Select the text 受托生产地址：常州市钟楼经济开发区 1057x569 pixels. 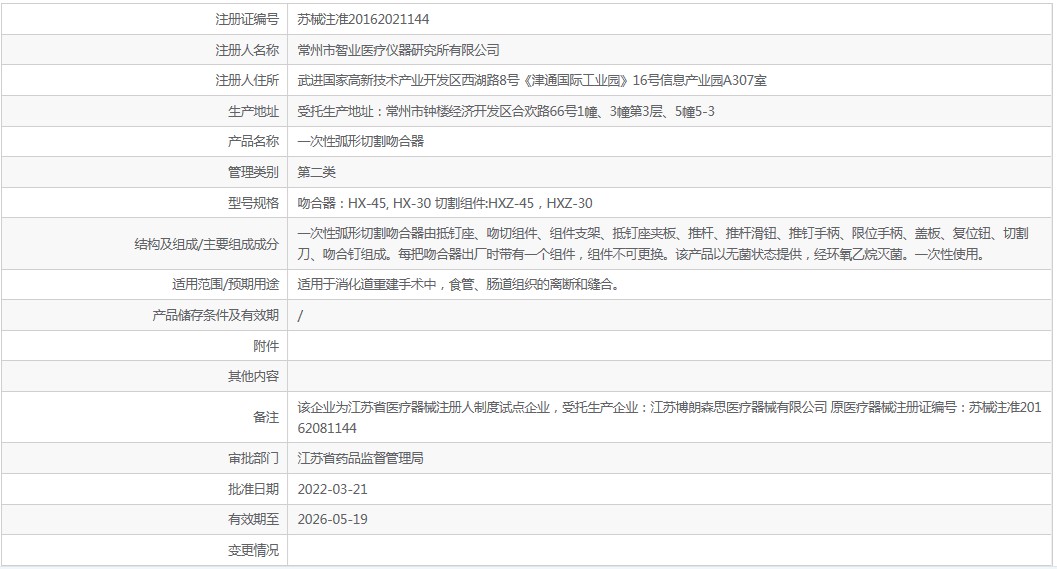[x=404, y=111]
